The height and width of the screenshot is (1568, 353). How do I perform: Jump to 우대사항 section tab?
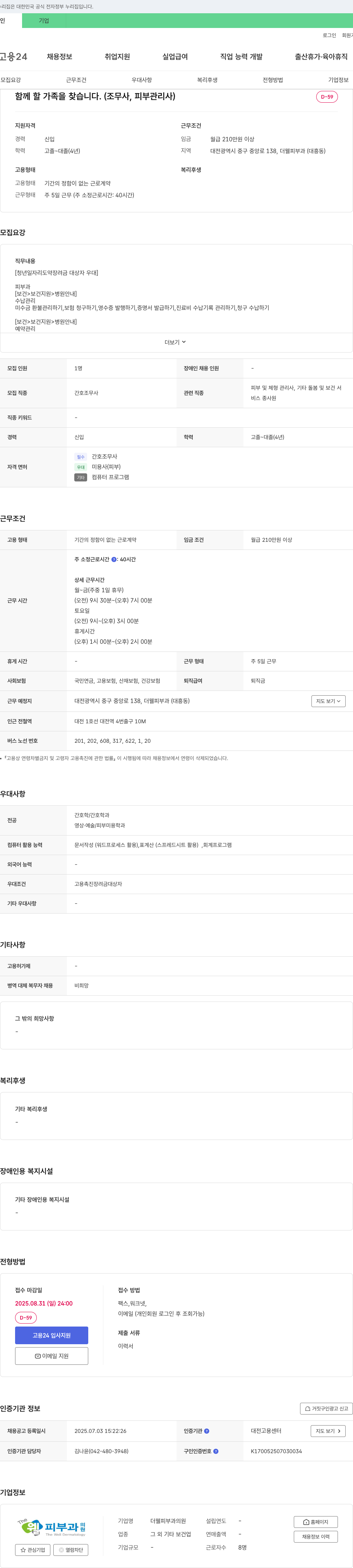click(142, 80)
